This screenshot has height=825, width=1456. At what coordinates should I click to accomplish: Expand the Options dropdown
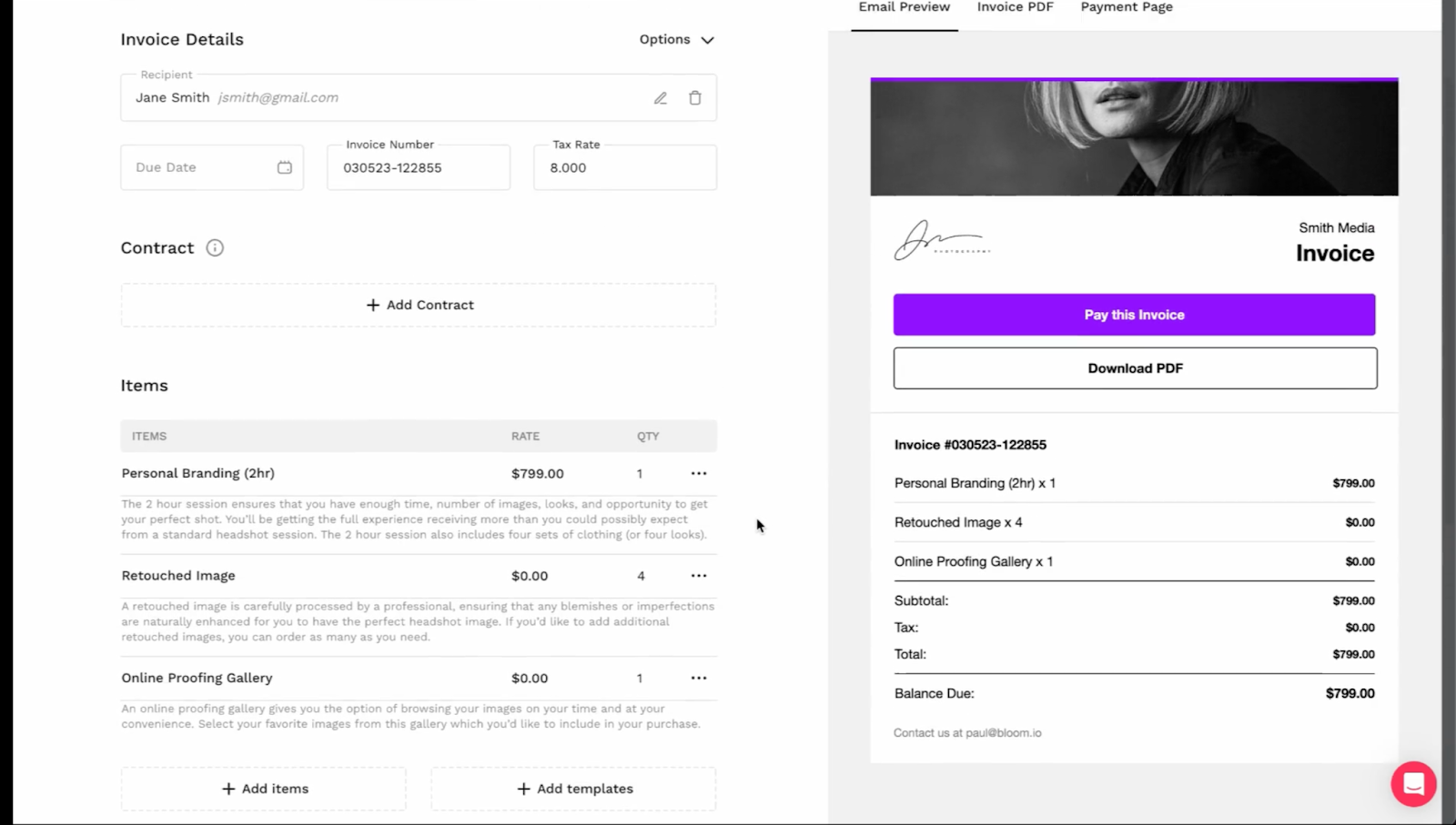(x=677, y=39)
